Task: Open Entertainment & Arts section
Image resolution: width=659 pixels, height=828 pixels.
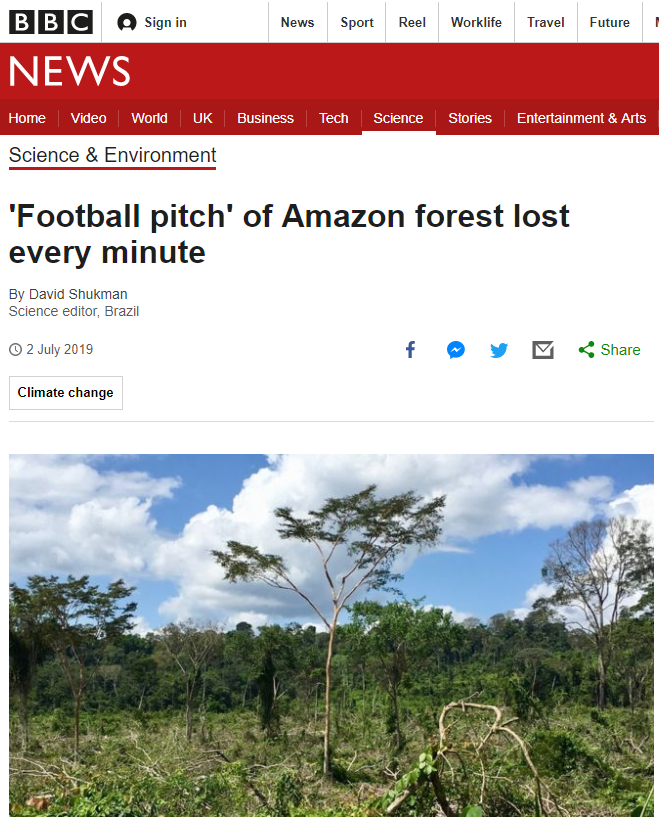Action: [x=581, y=118]
